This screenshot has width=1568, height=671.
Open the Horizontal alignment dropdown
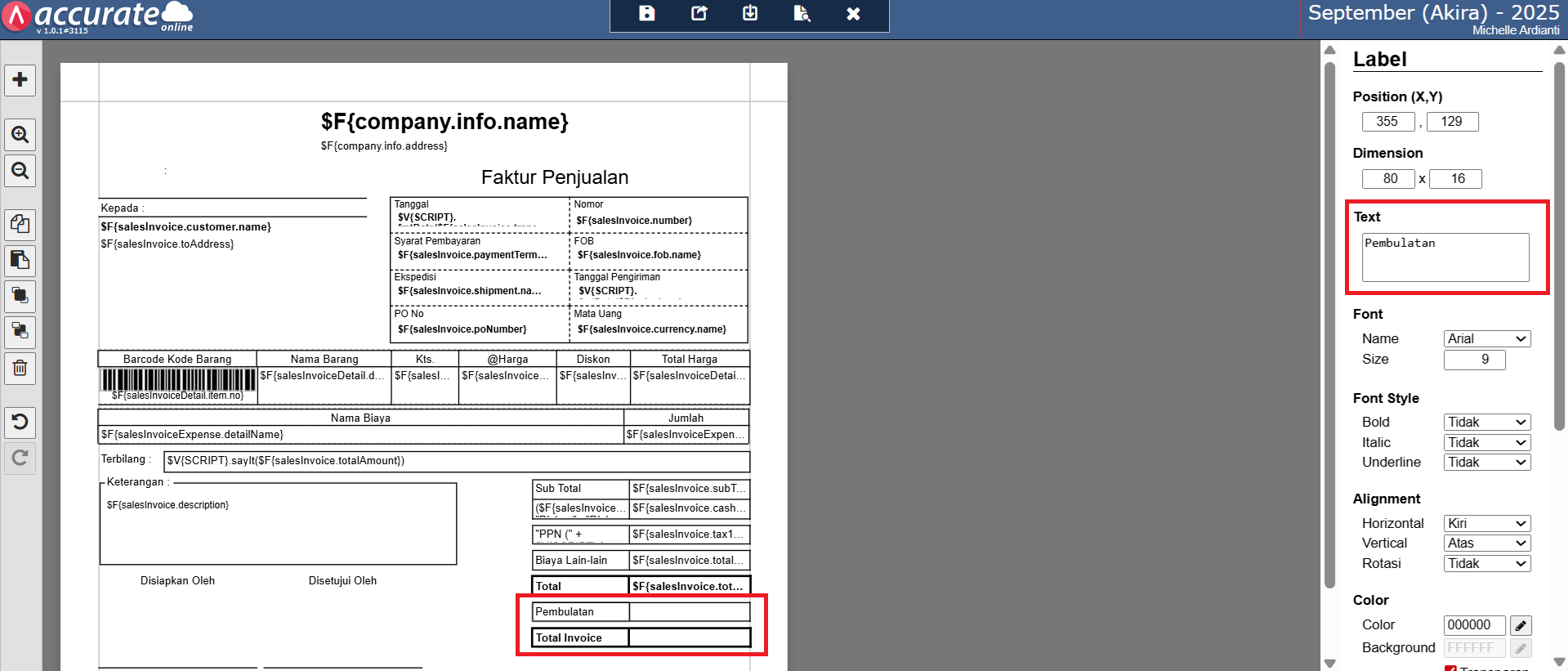(1486, 523)
